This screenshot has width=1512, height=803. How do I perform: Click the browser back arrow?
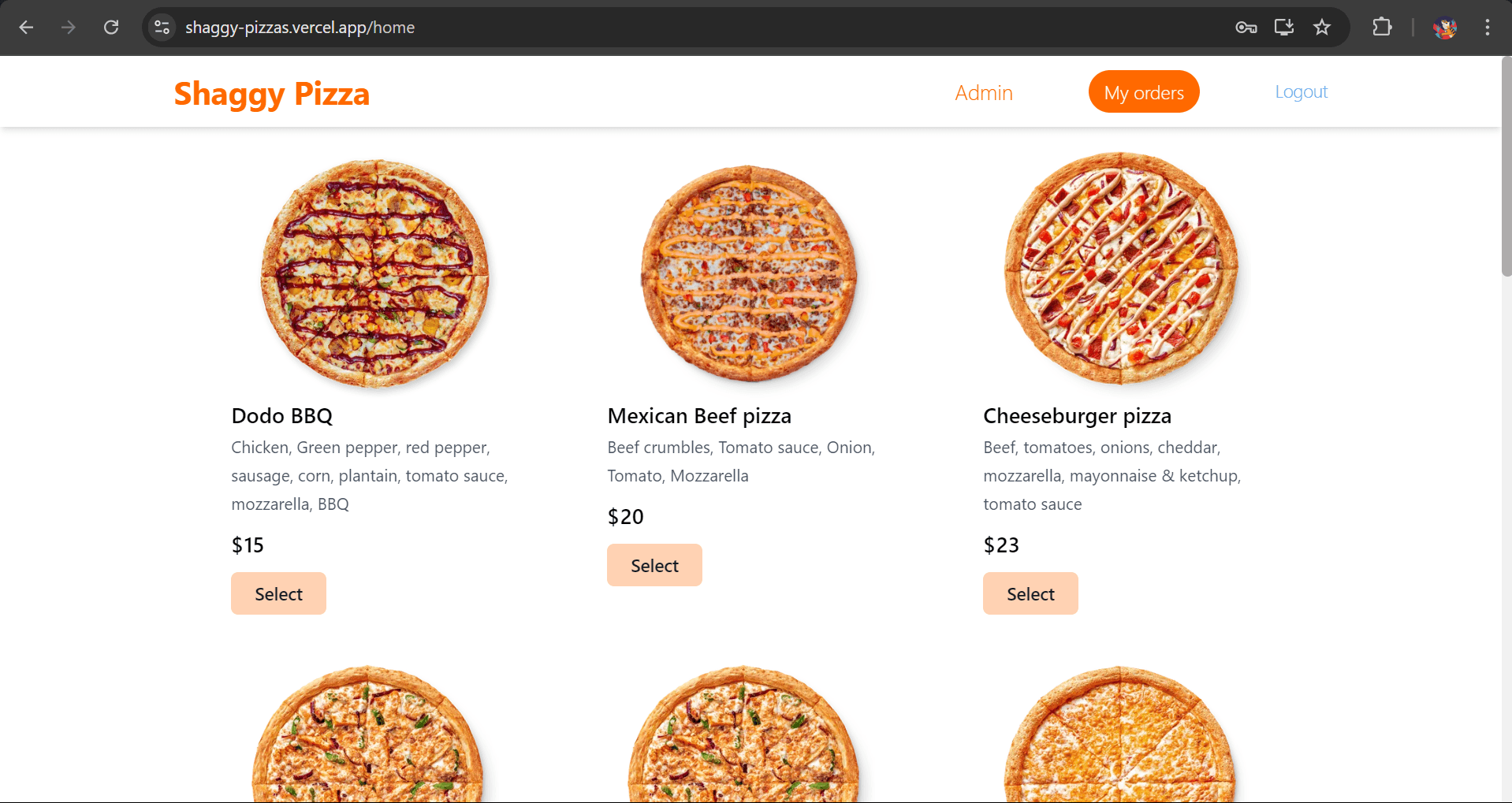(x=26, y=28)
